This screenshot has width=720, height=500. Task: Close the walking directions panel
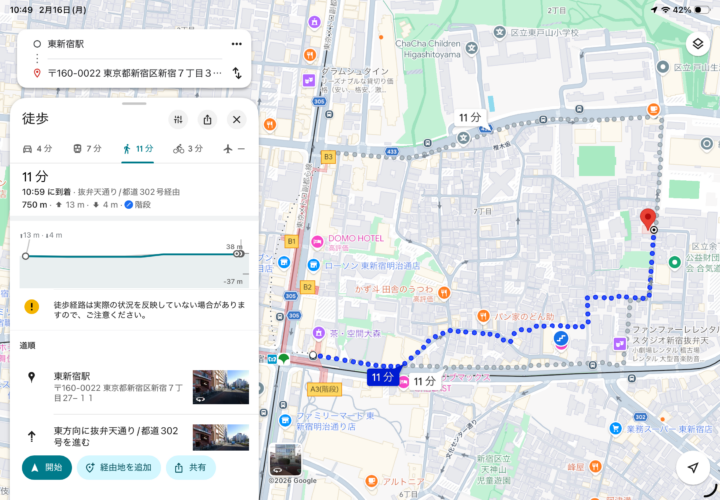point(237,119)
